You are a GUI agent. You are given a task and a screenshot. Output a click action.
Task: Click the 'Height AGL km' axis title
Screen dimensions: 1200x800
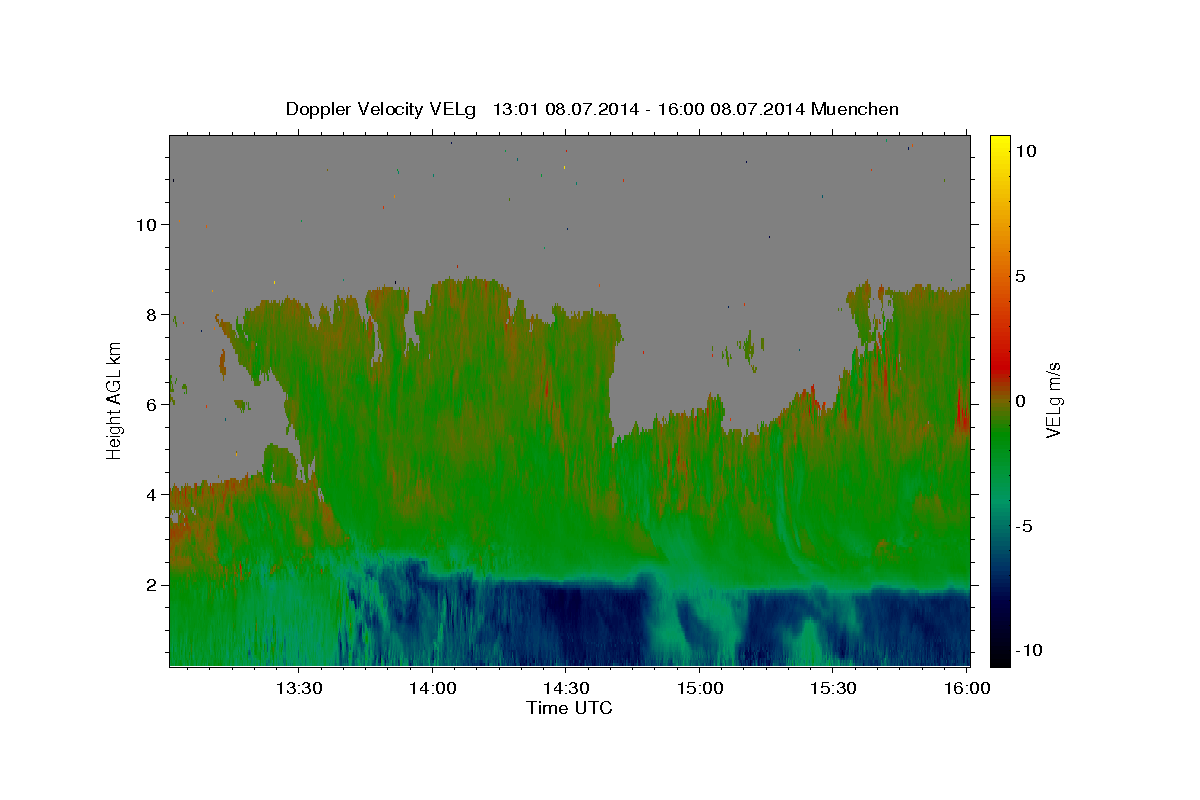115,401
